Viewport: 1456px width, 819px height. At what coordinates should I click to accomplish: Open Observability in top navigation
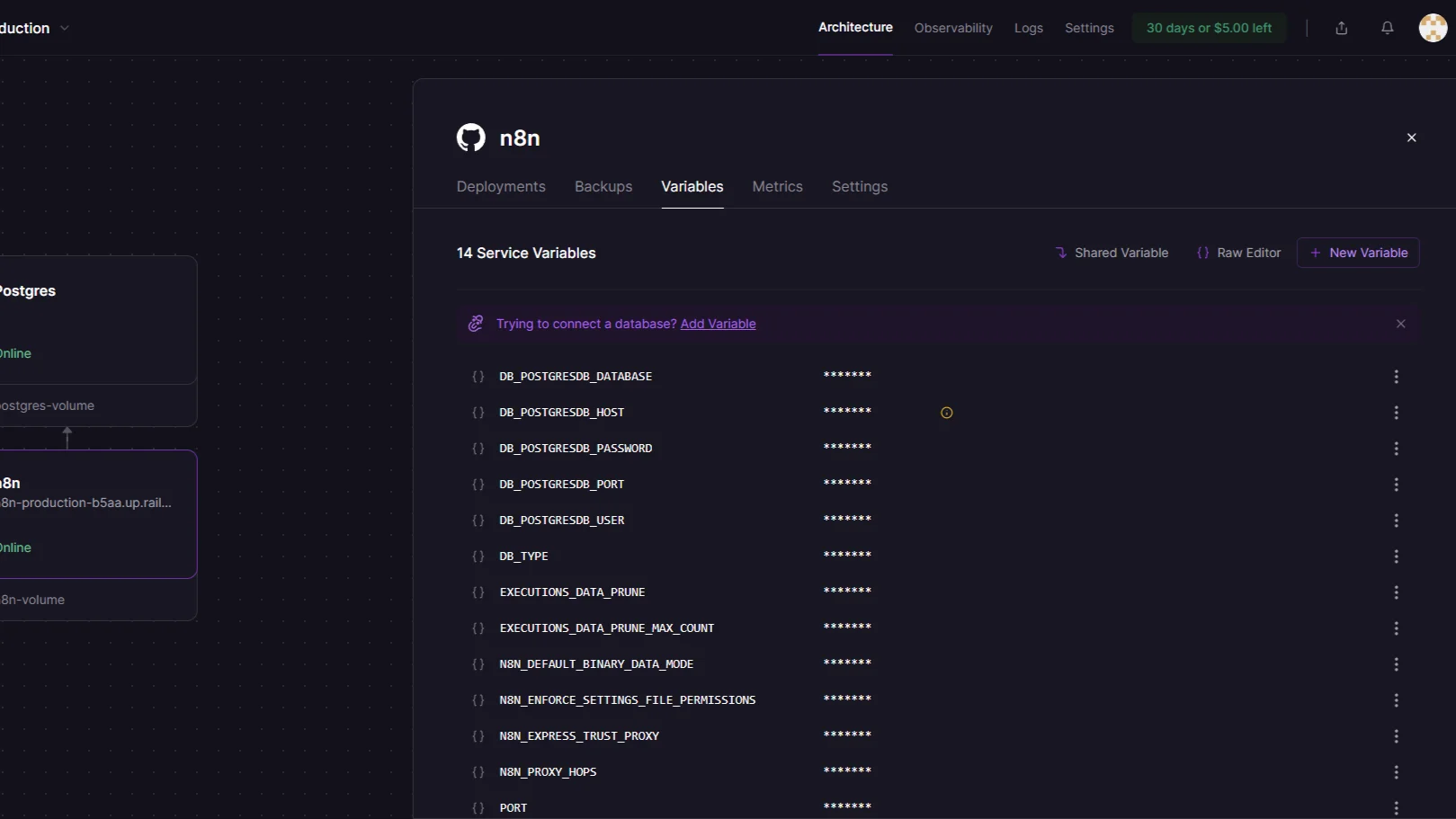[952, 28]
